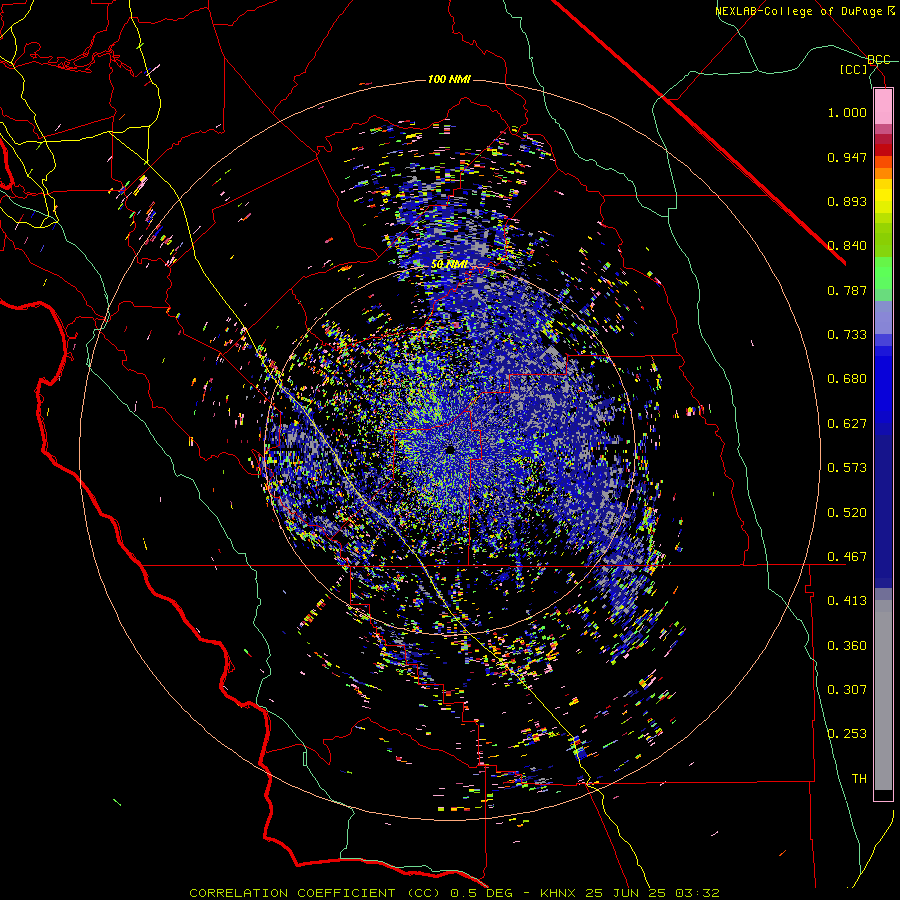900x900 pixels.
Task: Select the 1.000 value on color scale
Action: [847, 112]
